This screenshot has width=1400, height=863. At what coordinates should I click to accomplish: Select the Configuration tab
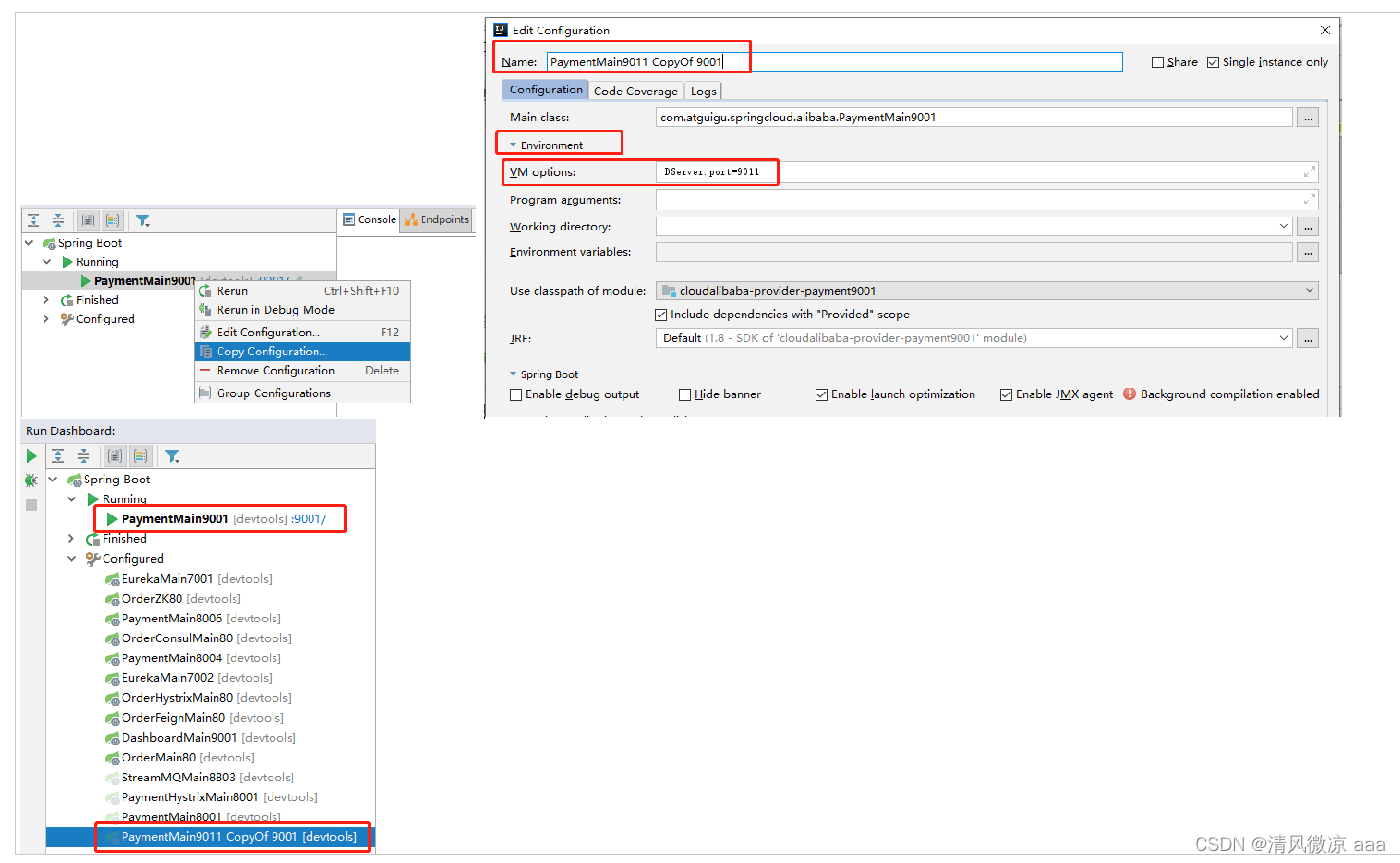coord(545,90)
